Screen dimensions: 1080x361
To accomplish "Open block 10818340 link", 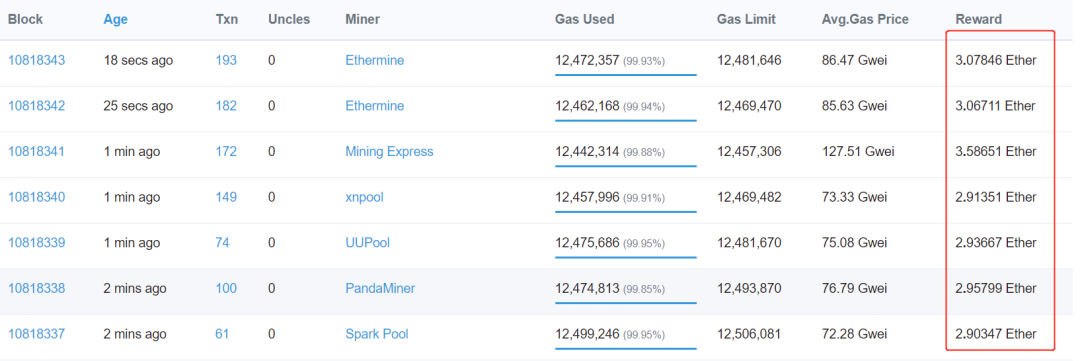I will (x=37, y=197).
